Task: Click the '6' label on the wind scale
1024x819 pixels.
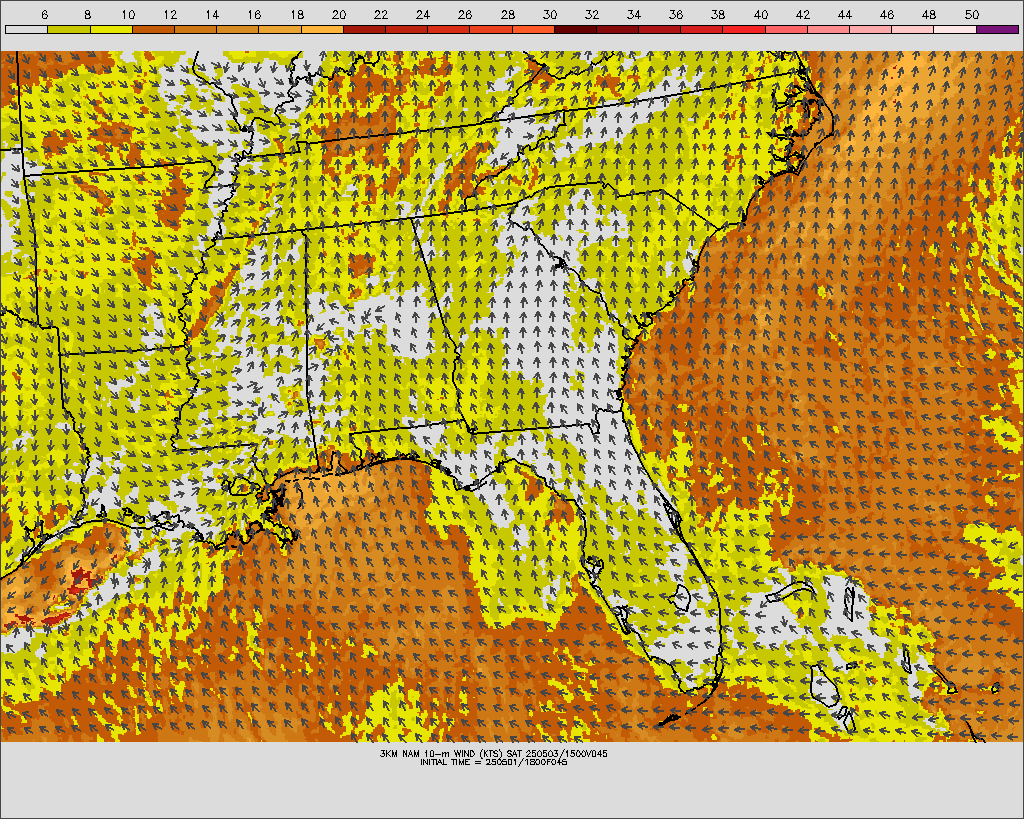Action: (x=44, y=14)
